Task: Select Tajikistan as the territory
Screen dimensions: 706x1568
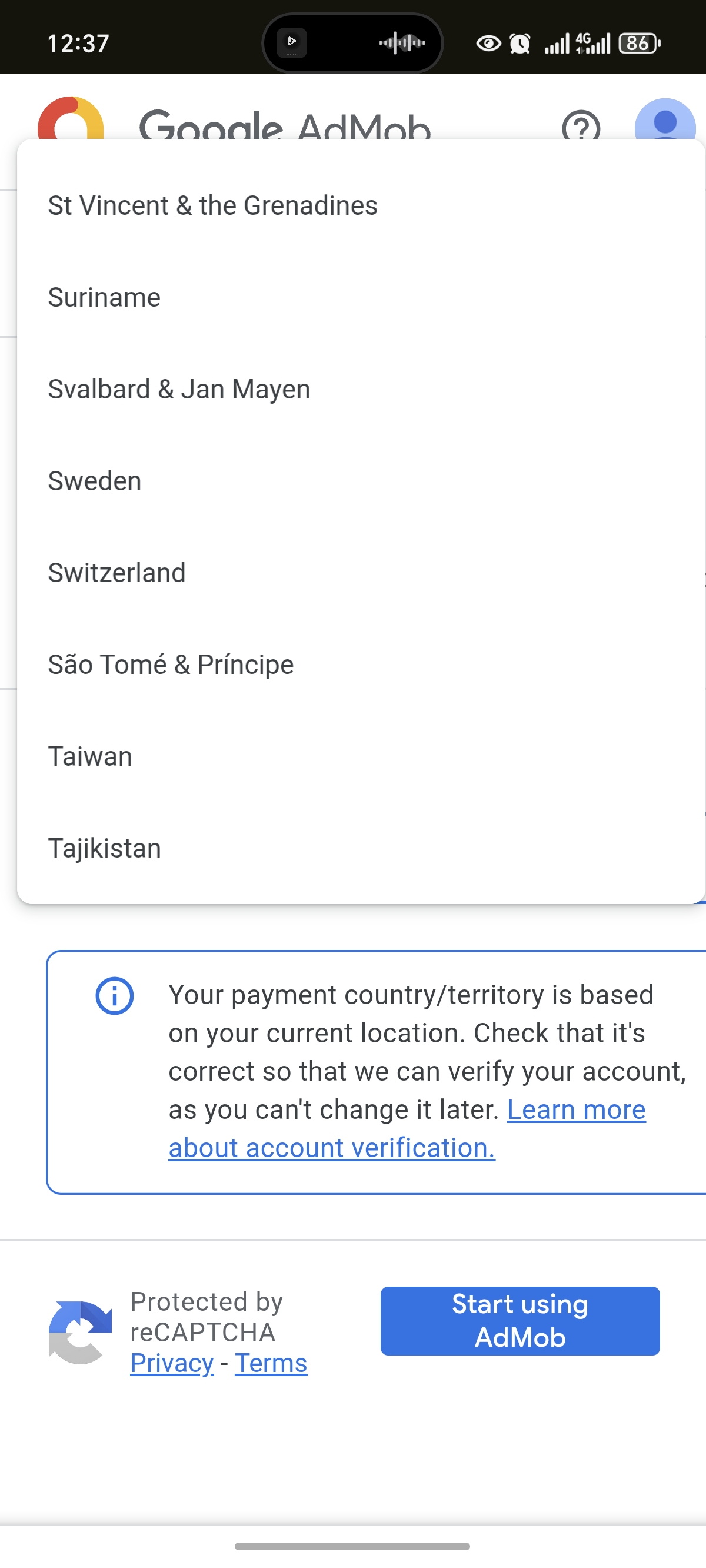Action: click(x=104, y=849)
